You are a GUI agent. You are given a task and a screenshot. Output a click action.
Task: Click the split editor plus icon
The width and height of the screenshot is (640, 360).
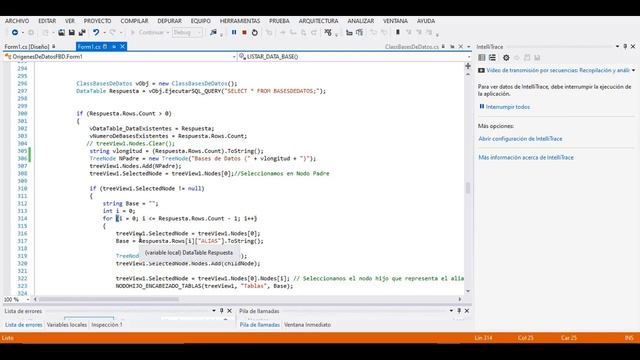(x=468, y=66)
